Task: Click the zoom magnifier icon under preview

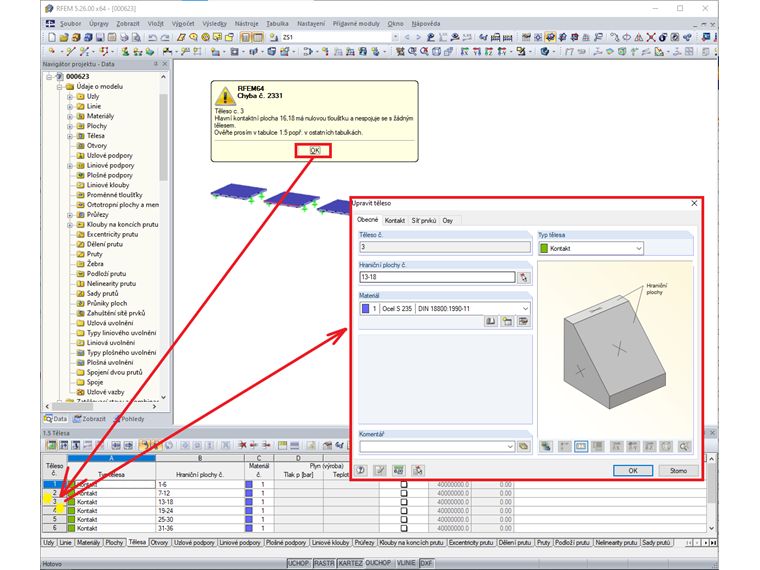Action: click(x=683, y=446)
